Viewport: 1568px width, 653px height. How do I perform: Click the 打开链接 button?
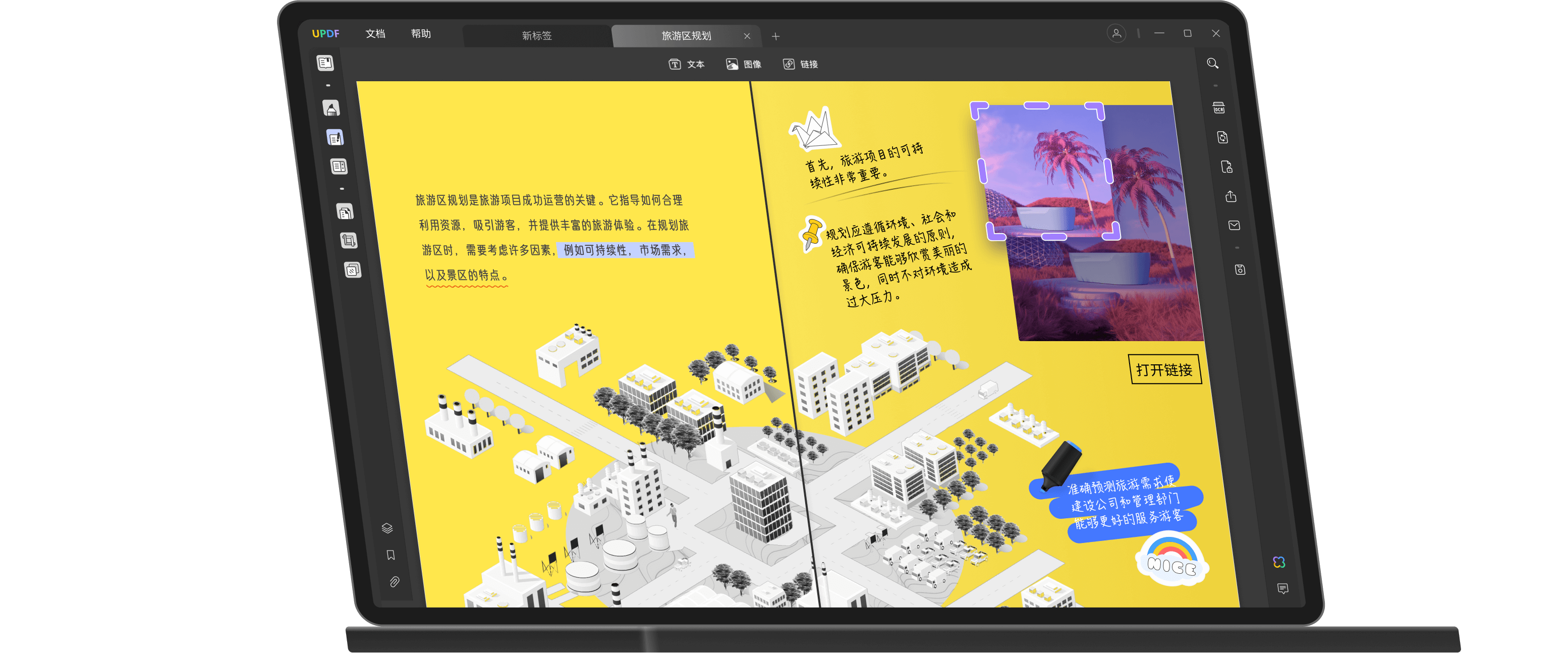(1164, 369)
